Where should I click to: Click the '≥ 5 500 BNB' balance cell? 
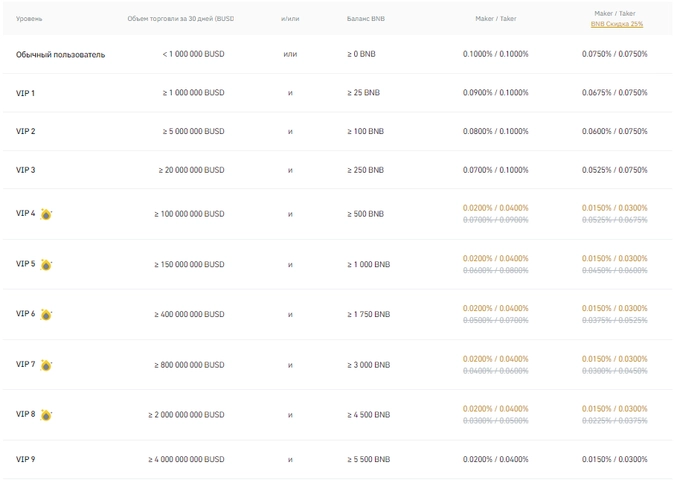(x=368, y=459)
